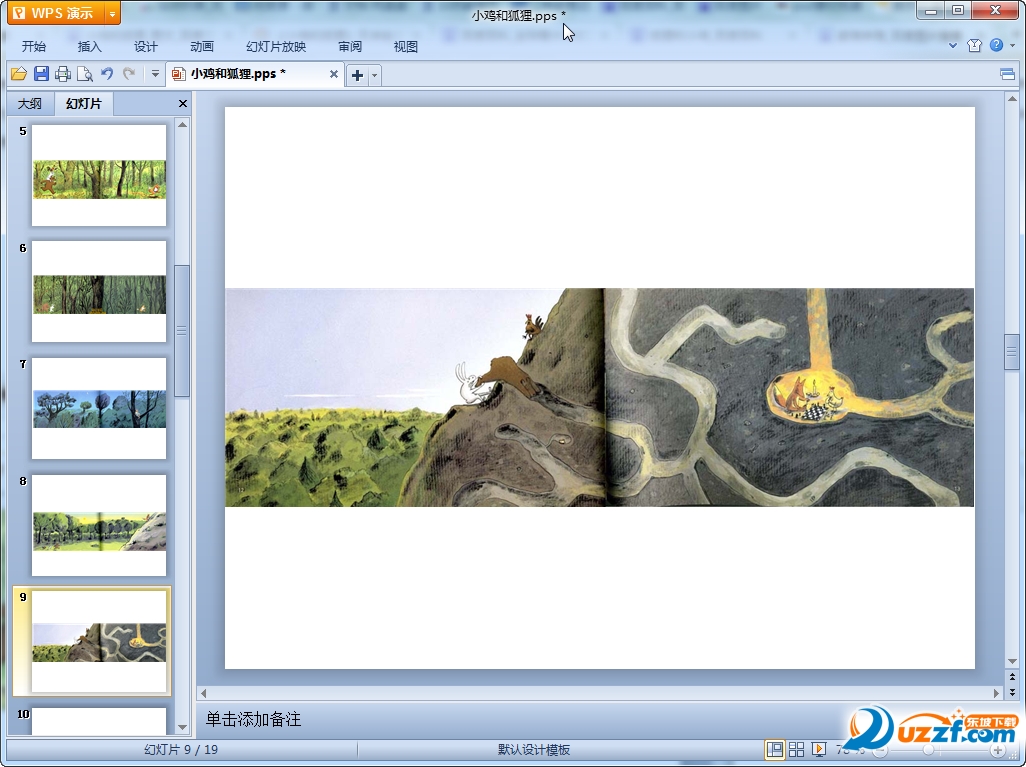Open a file with the folder icon
The image size is (1026, 767).
click(x=19, y=74)
